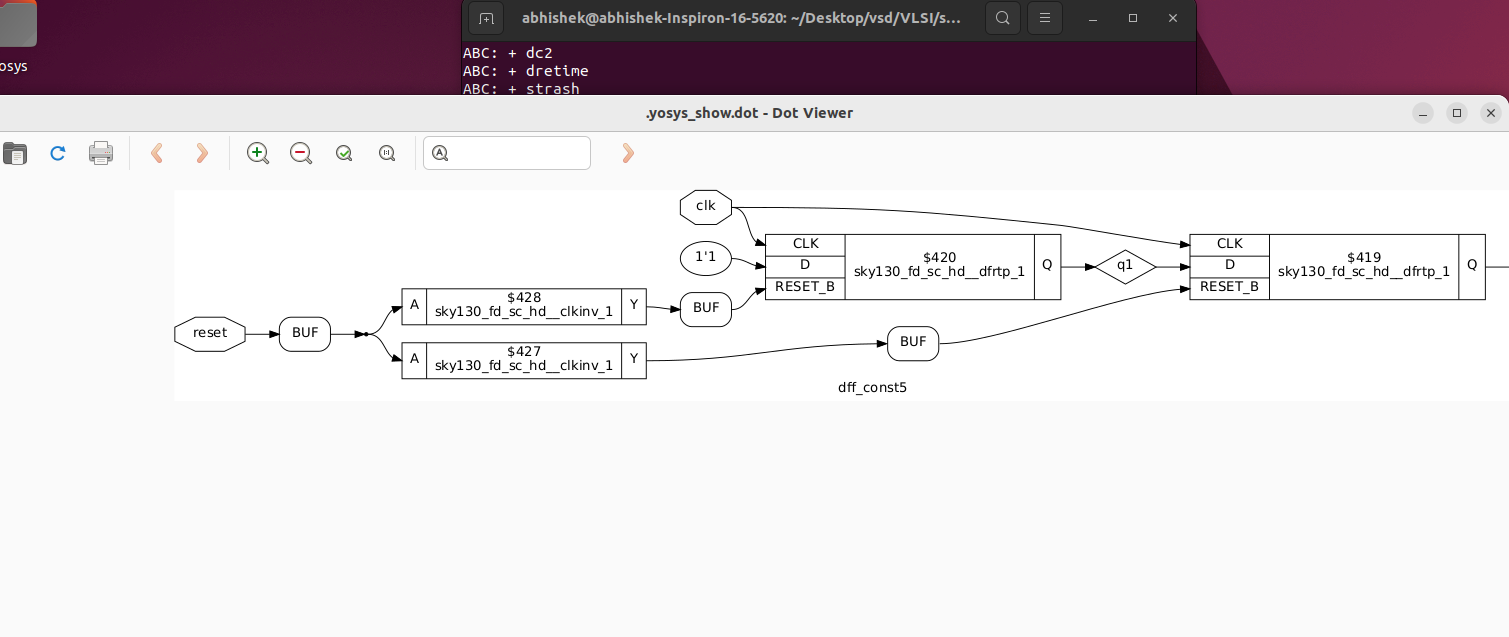Select the reset input node
Viewport: 1509px width, 637px height.
click(x=209, y=333)
